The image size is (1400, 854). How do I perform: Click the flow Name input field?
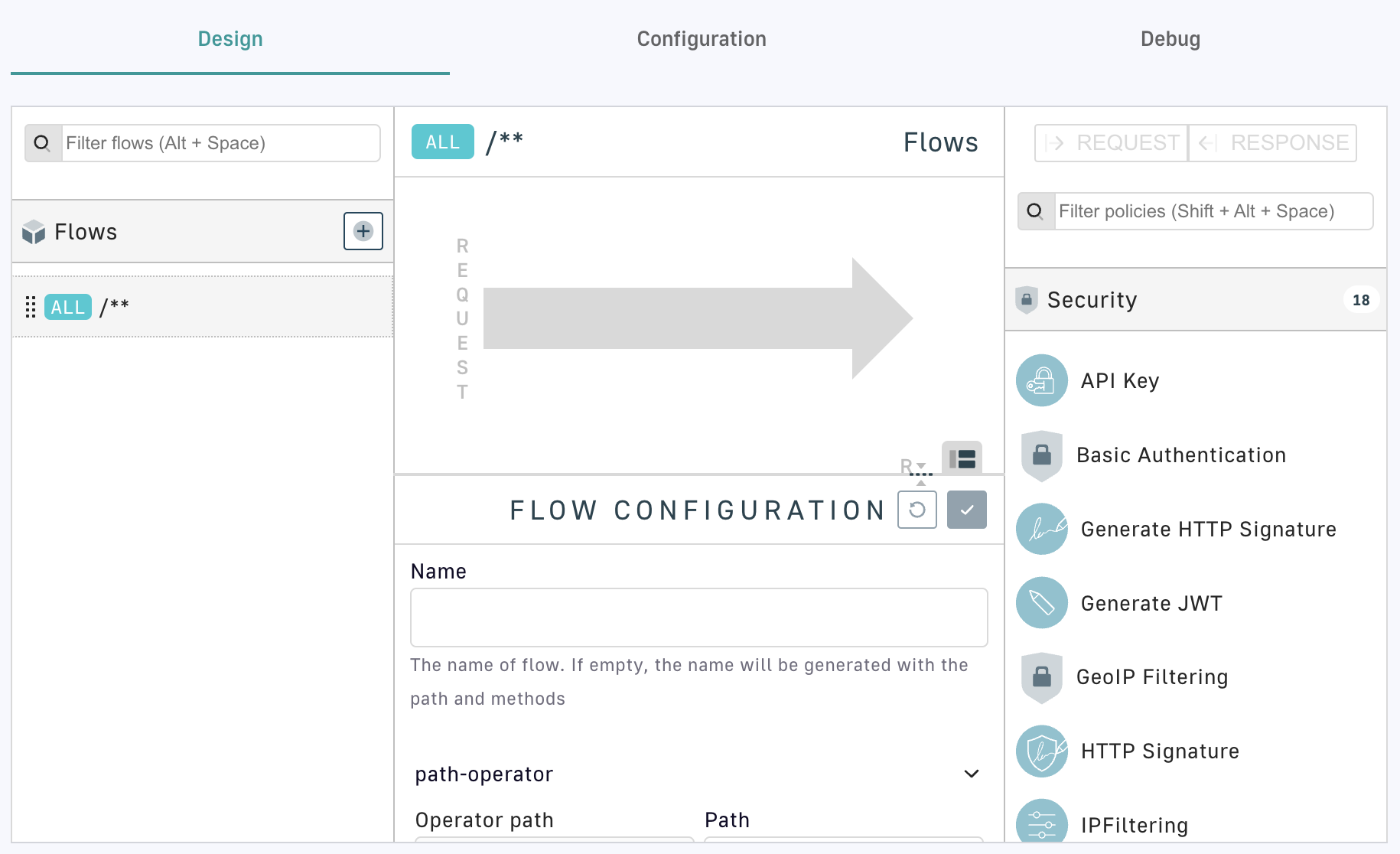click(698, 618)
